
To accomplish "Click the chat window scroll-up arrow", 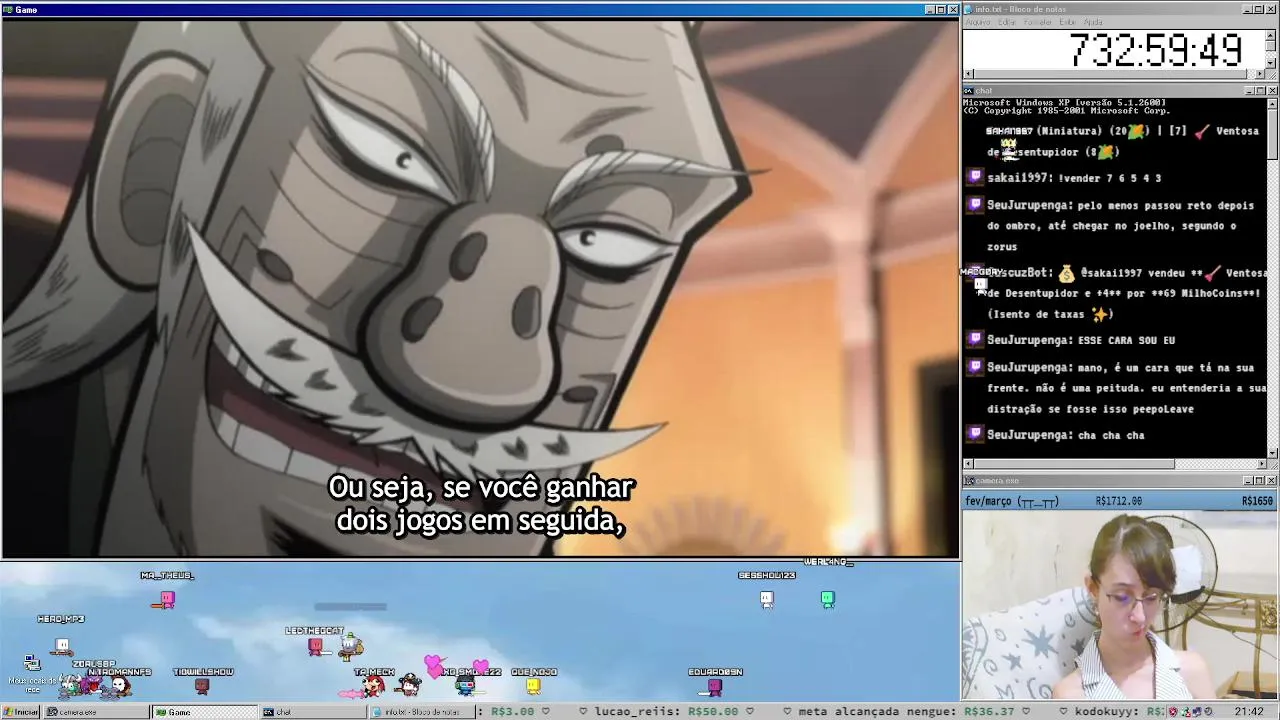I will 1272,103.
